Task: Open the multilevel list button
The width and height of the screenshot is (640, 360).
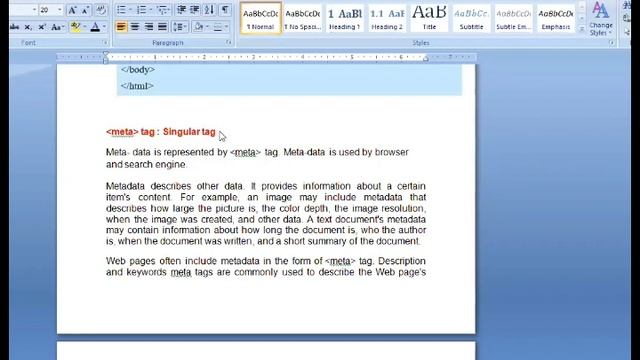Action: 162,10
